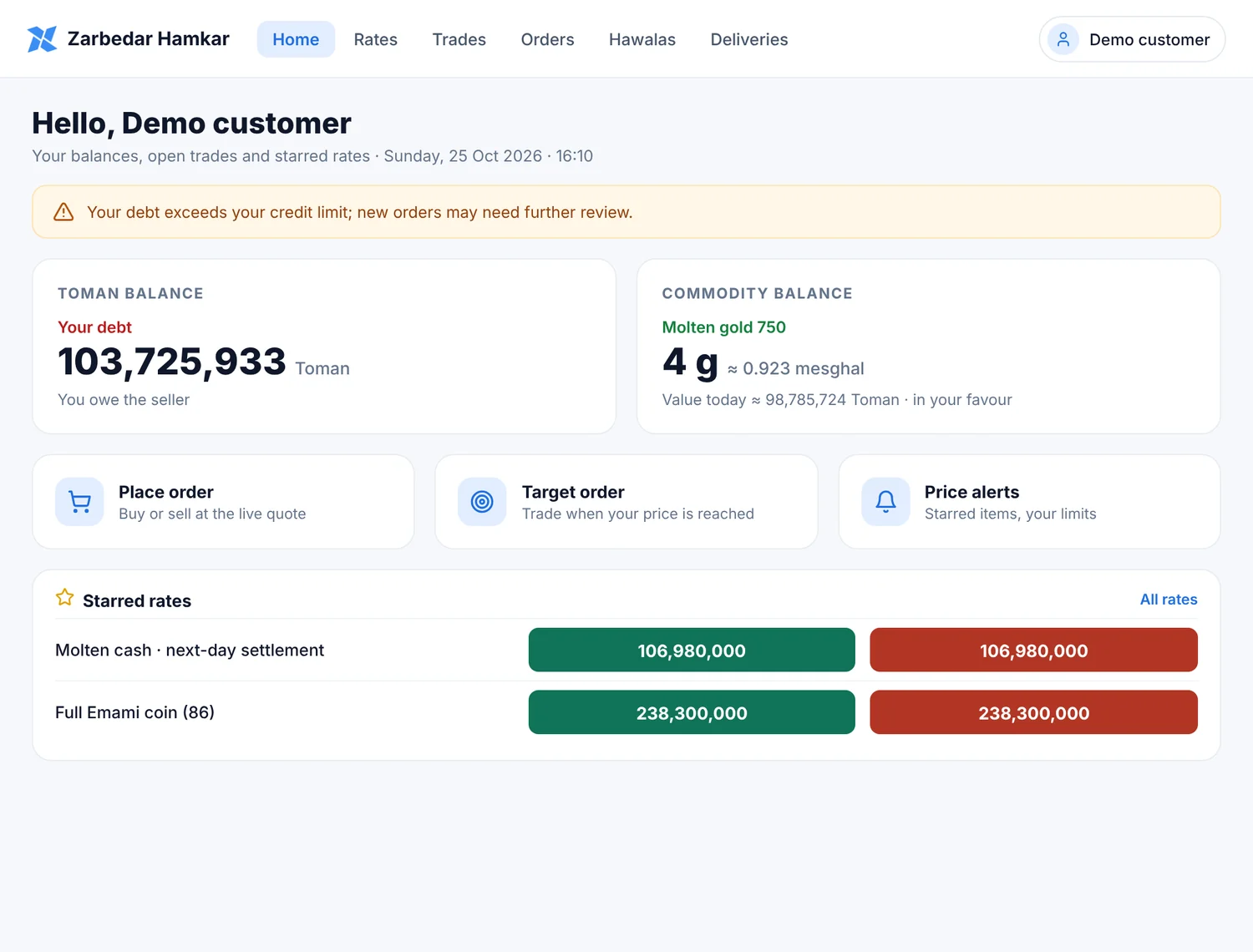Click the ≈ 0.923 mesghal text
1253x952 pixels.
tap(795, 369)
